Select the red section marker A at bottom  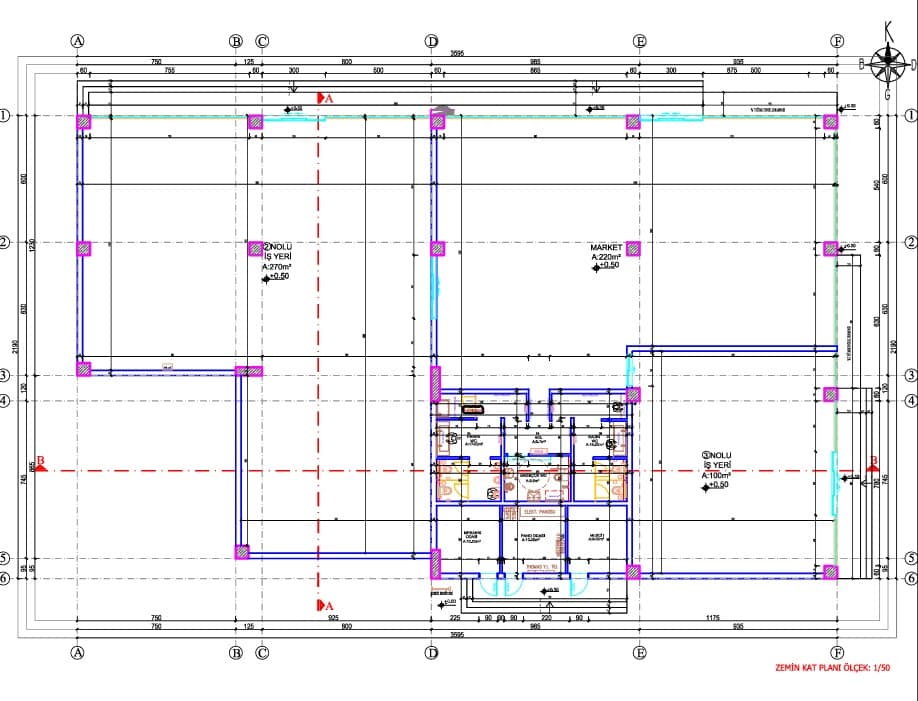point(323,605)
